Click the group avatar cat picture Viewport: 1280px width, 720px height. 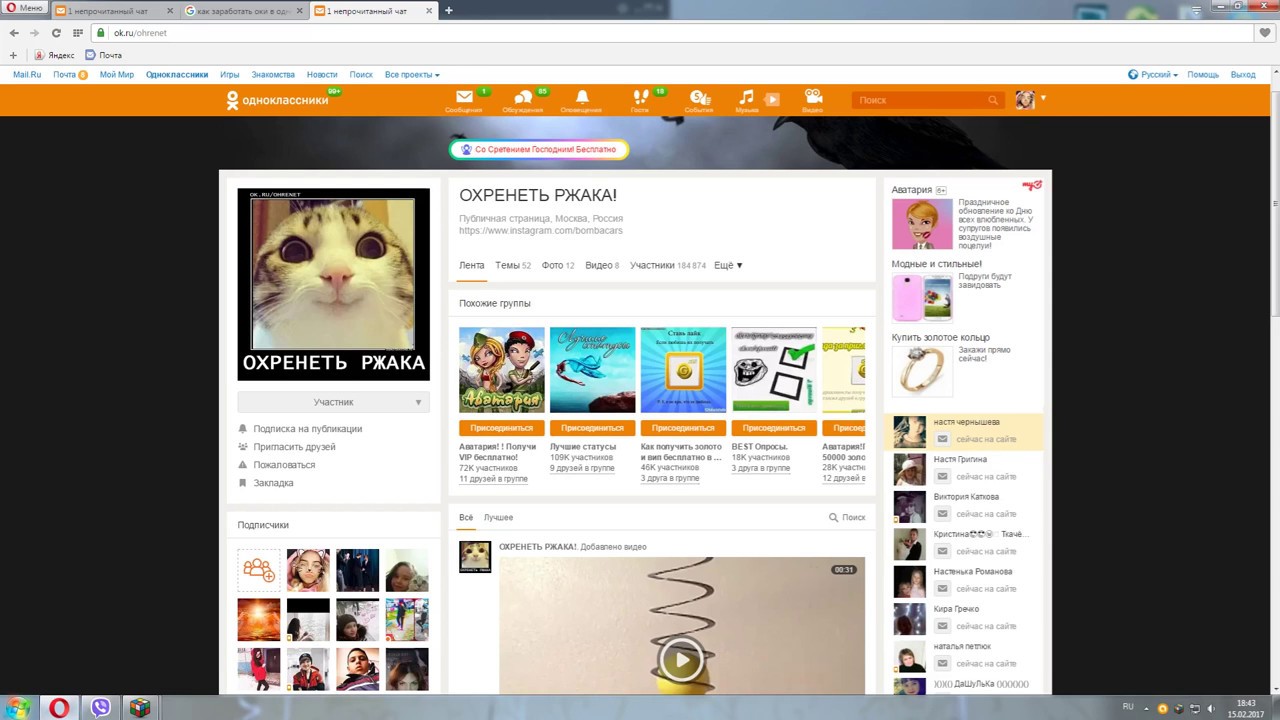point(333,284)
